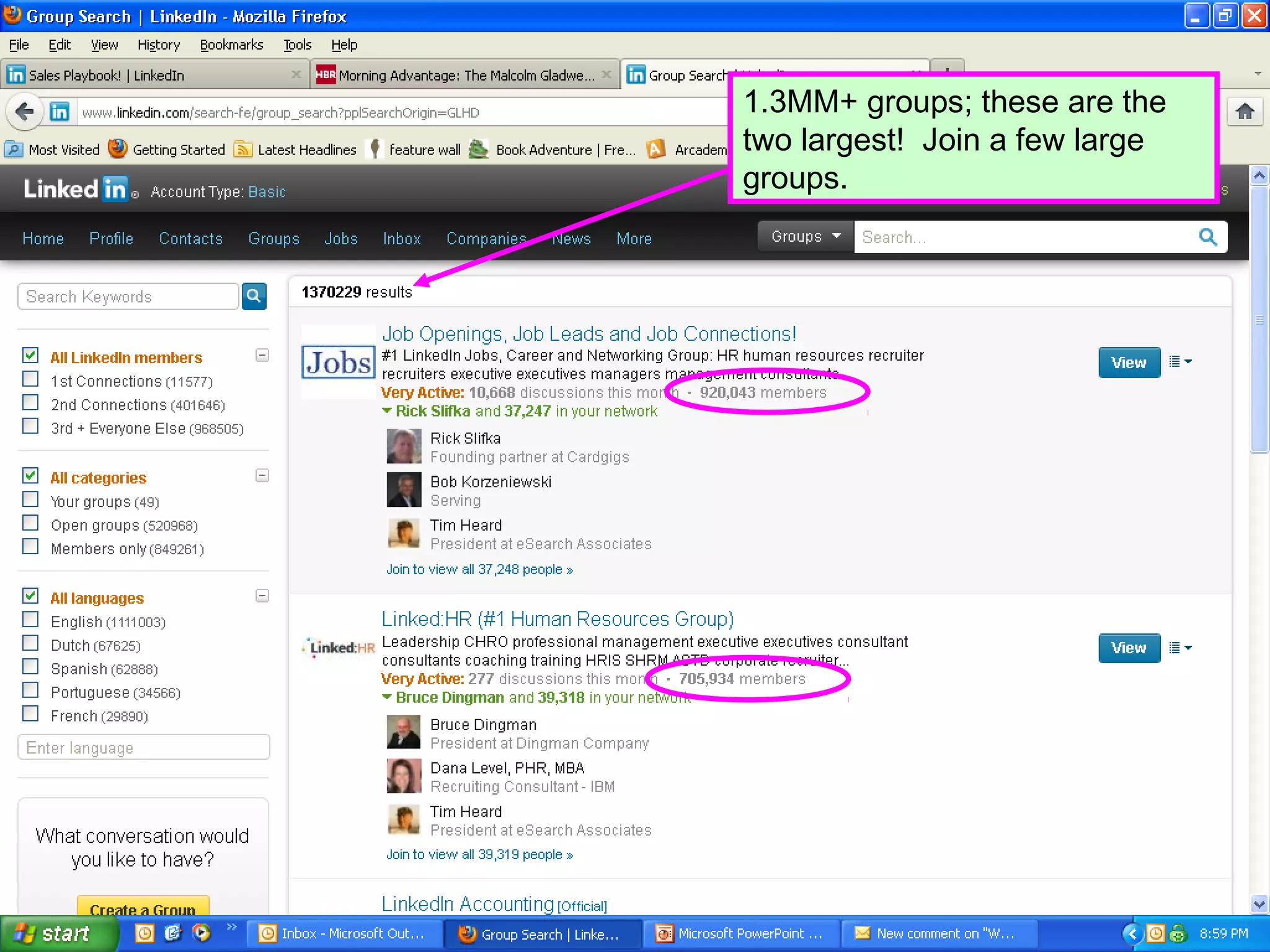Collapse the All LinkedIn members filter section
The width and height of the screenshot is (1270, 952).
coord(262,355)
